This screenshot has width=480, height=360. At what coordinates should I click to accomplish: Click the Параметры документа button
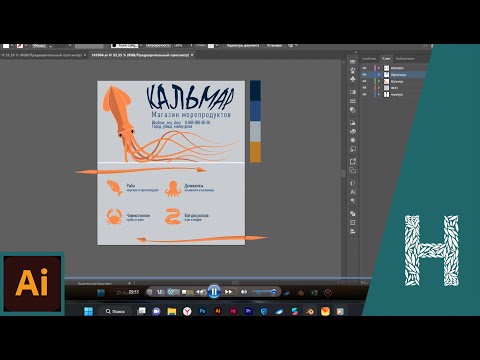tap(243, 46)
